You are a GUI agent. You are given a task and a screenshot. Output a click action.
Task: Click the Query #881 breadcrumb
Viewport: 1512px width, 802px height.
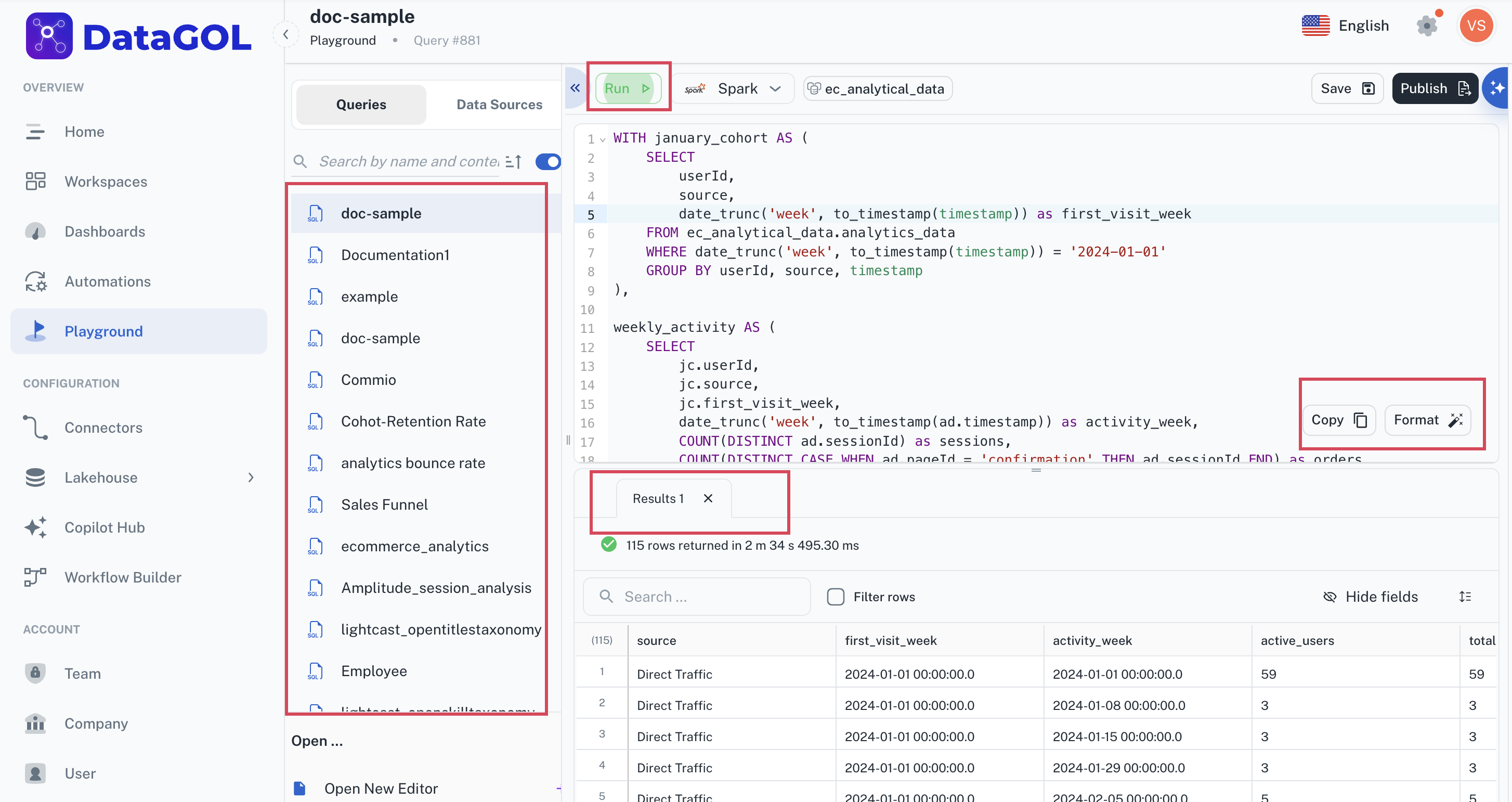pos(447,40)
